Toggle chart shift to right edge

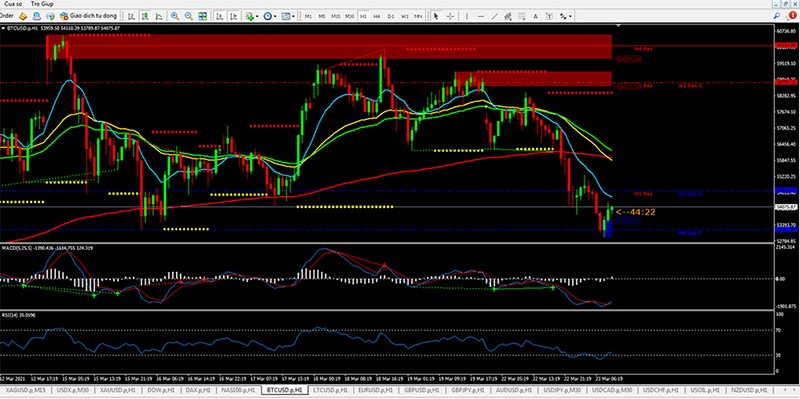(x=233, y=16)
